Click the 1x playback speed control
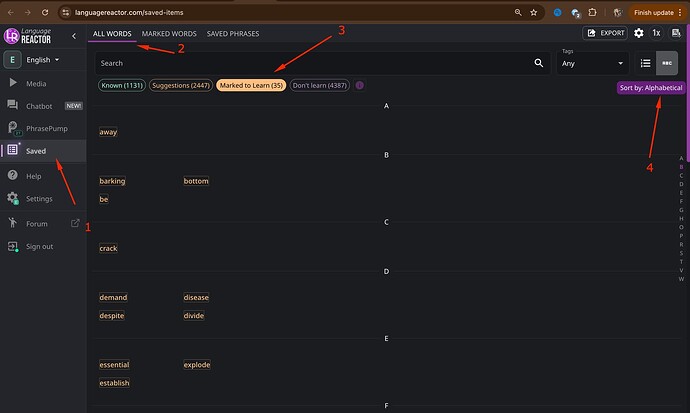The image size is (690, 413). click(656, 33)
